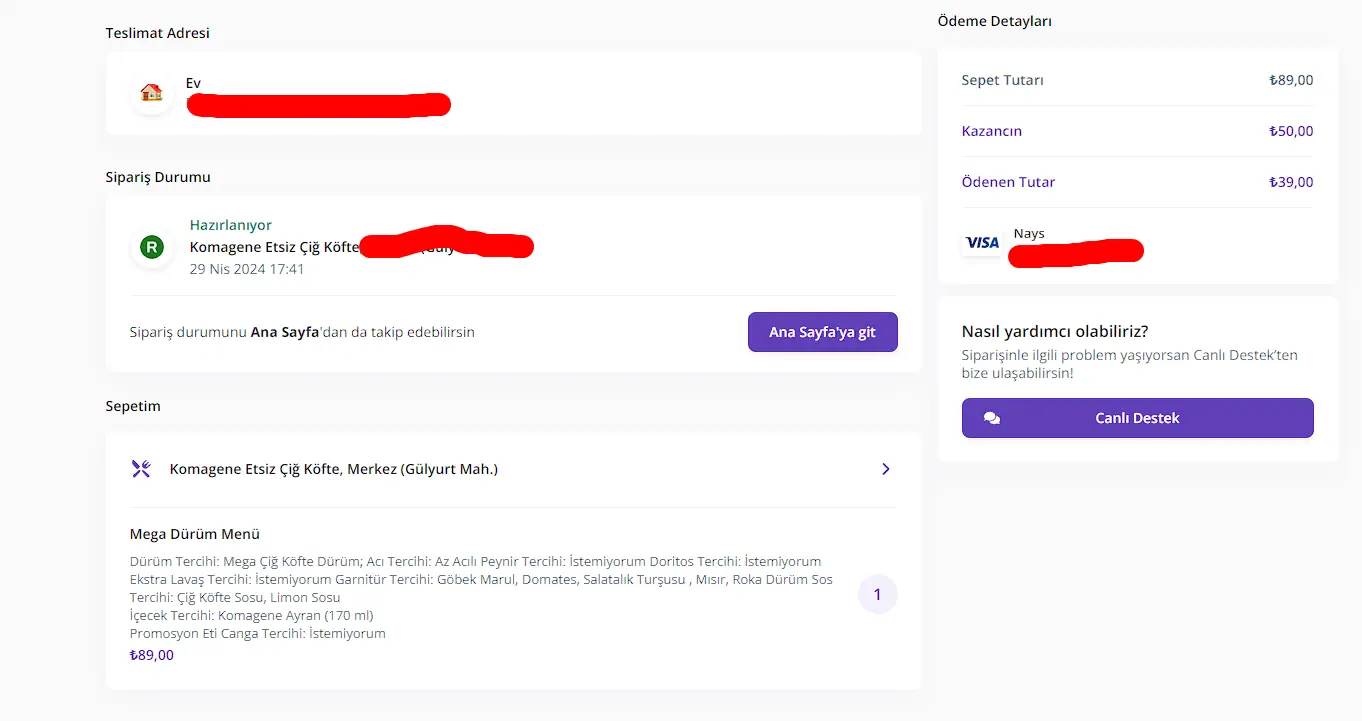Click the quantity badge showing 1
This screenshot has width=1362, height=721.
pyautogui.click(x=877, y=595)
